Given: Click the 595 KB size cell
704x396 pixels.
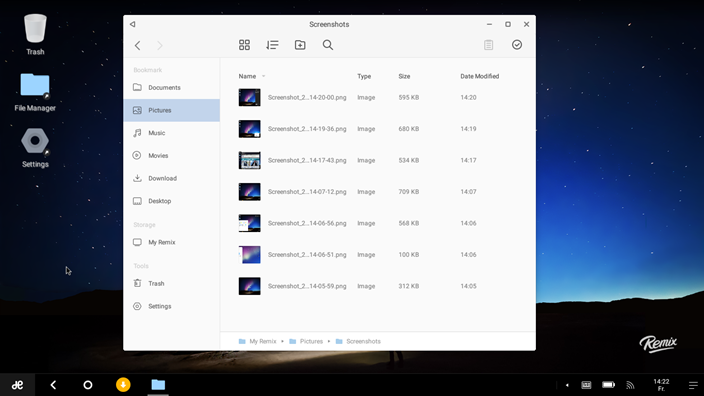Looking at the screenshot, I should pyautogui.click(x=409, y=97).
